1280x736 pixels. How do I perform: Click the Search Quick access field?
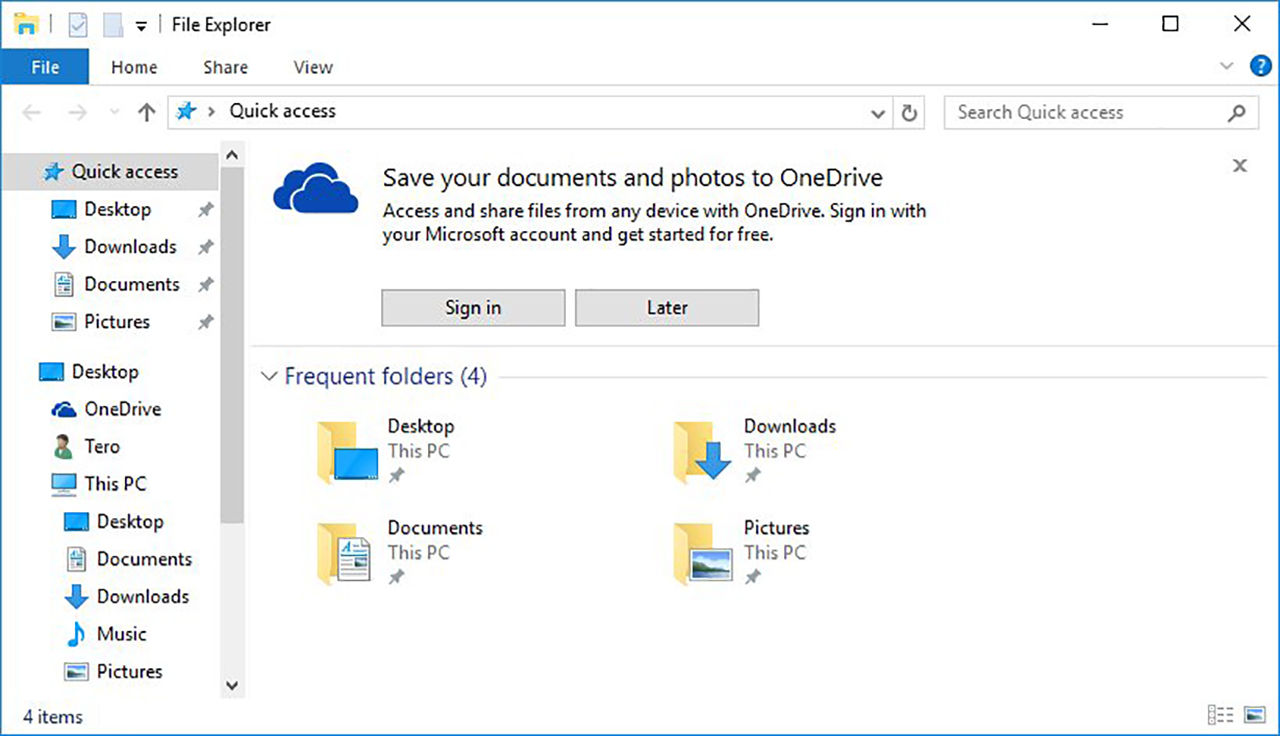1085,112
